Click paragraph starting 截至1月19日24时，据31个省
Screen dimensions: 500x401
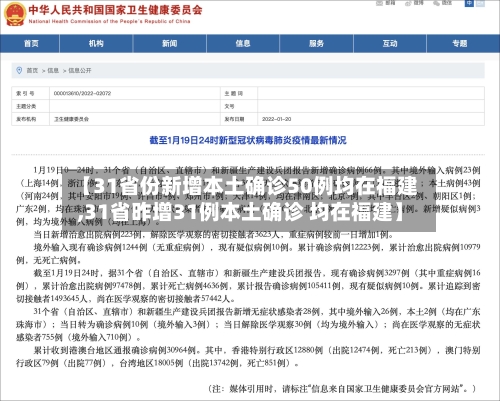tap(248, 286)
